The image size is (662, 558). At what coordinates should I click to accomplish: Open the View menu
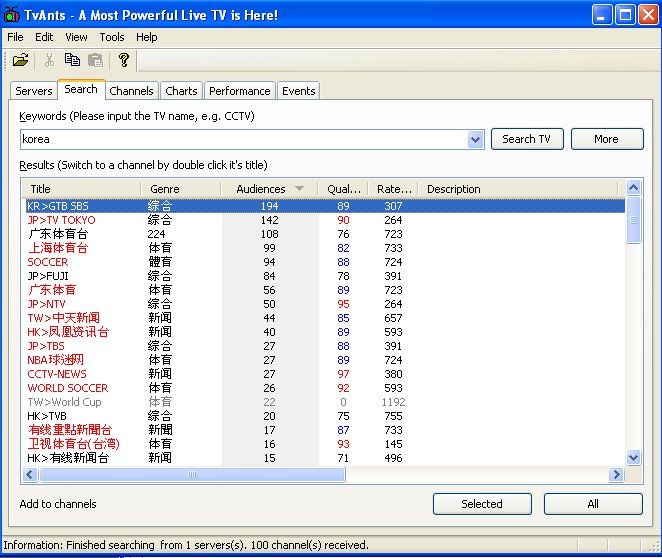[x=76, y=37]
